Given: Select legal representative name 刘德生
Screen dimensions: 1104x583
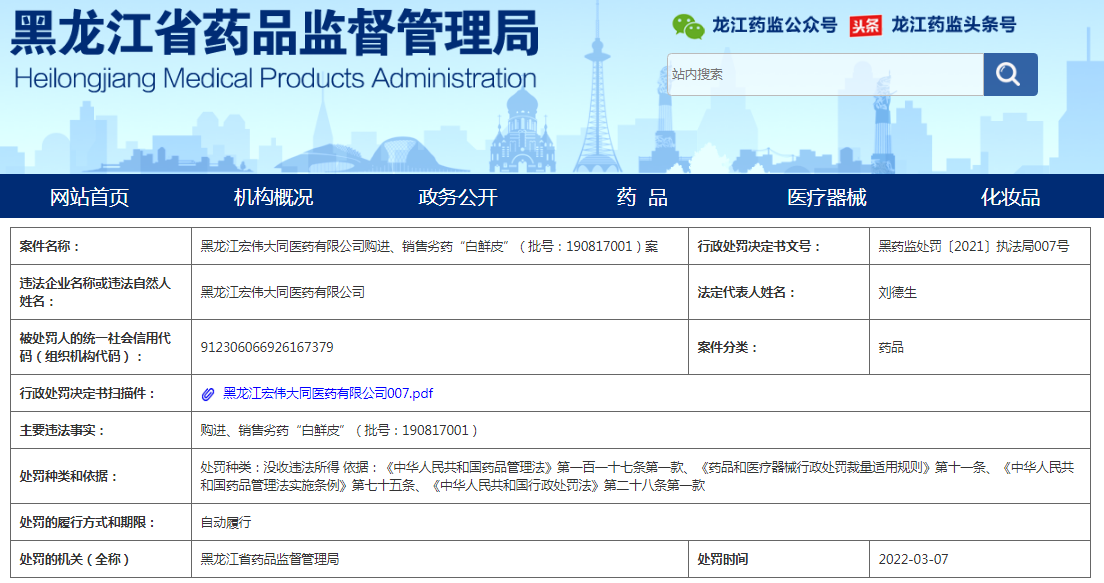Looking at the screenshot, I should [x=898, y=292].
